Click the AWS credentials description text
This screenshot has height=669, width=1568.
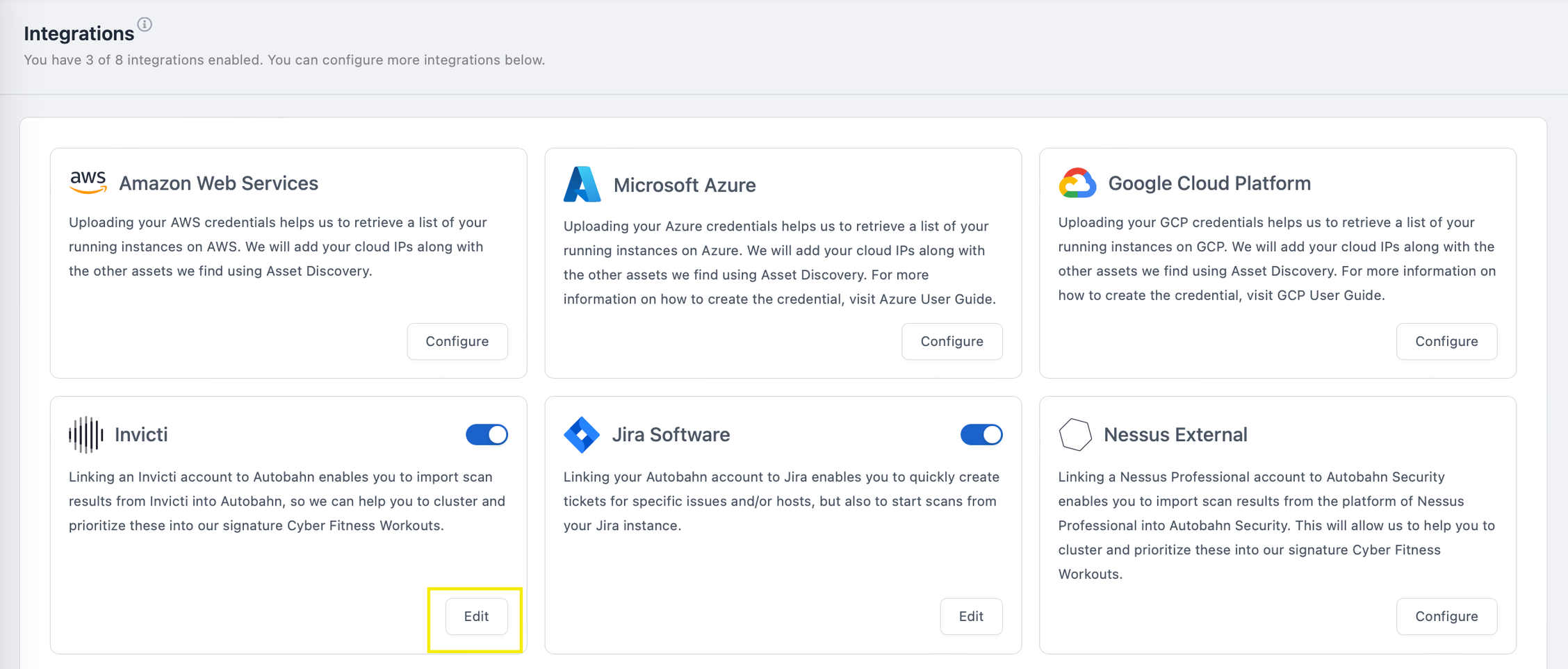(278, 247)
